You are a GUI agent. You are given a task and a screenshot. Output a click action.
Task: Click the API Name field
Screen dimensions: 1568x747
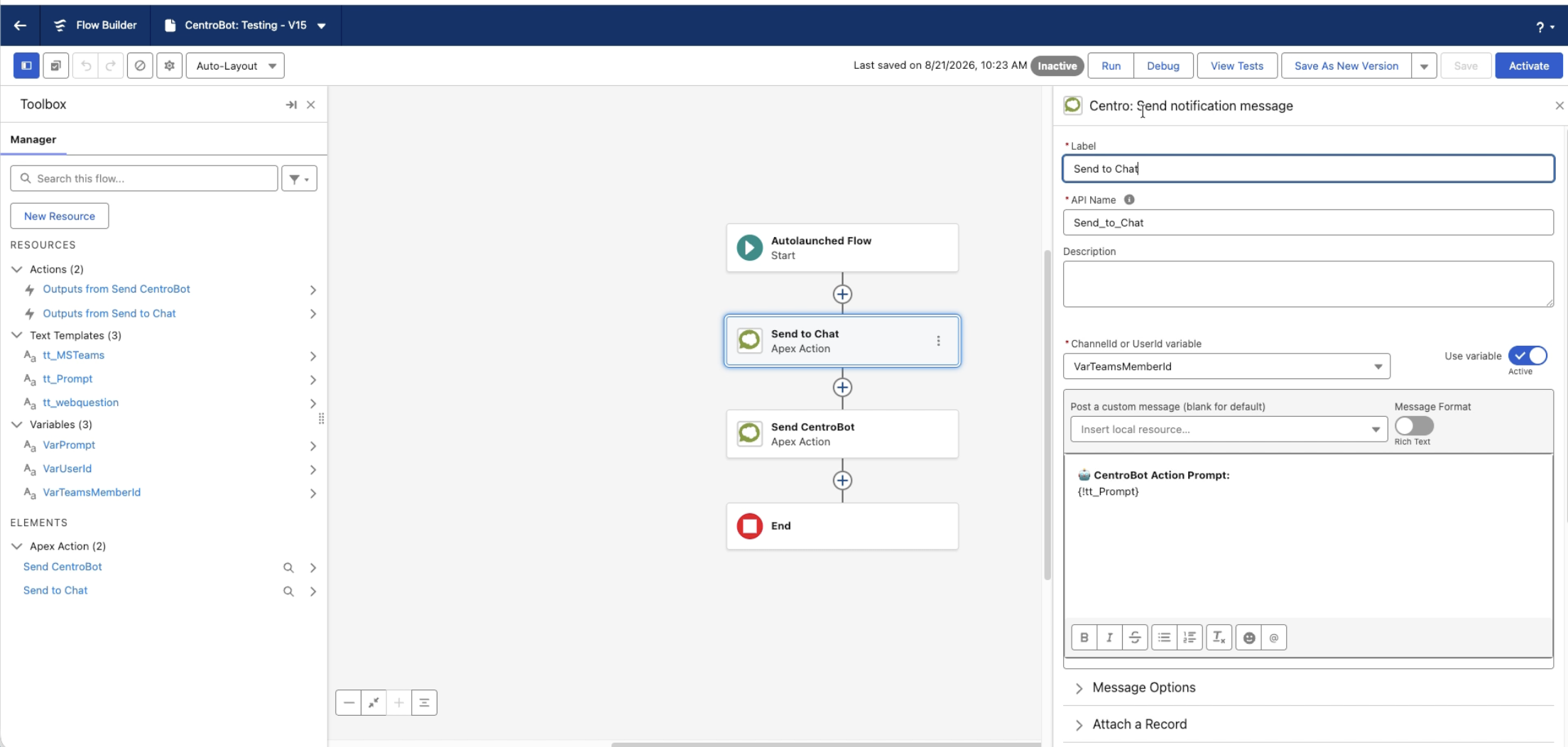(1308, 223)
